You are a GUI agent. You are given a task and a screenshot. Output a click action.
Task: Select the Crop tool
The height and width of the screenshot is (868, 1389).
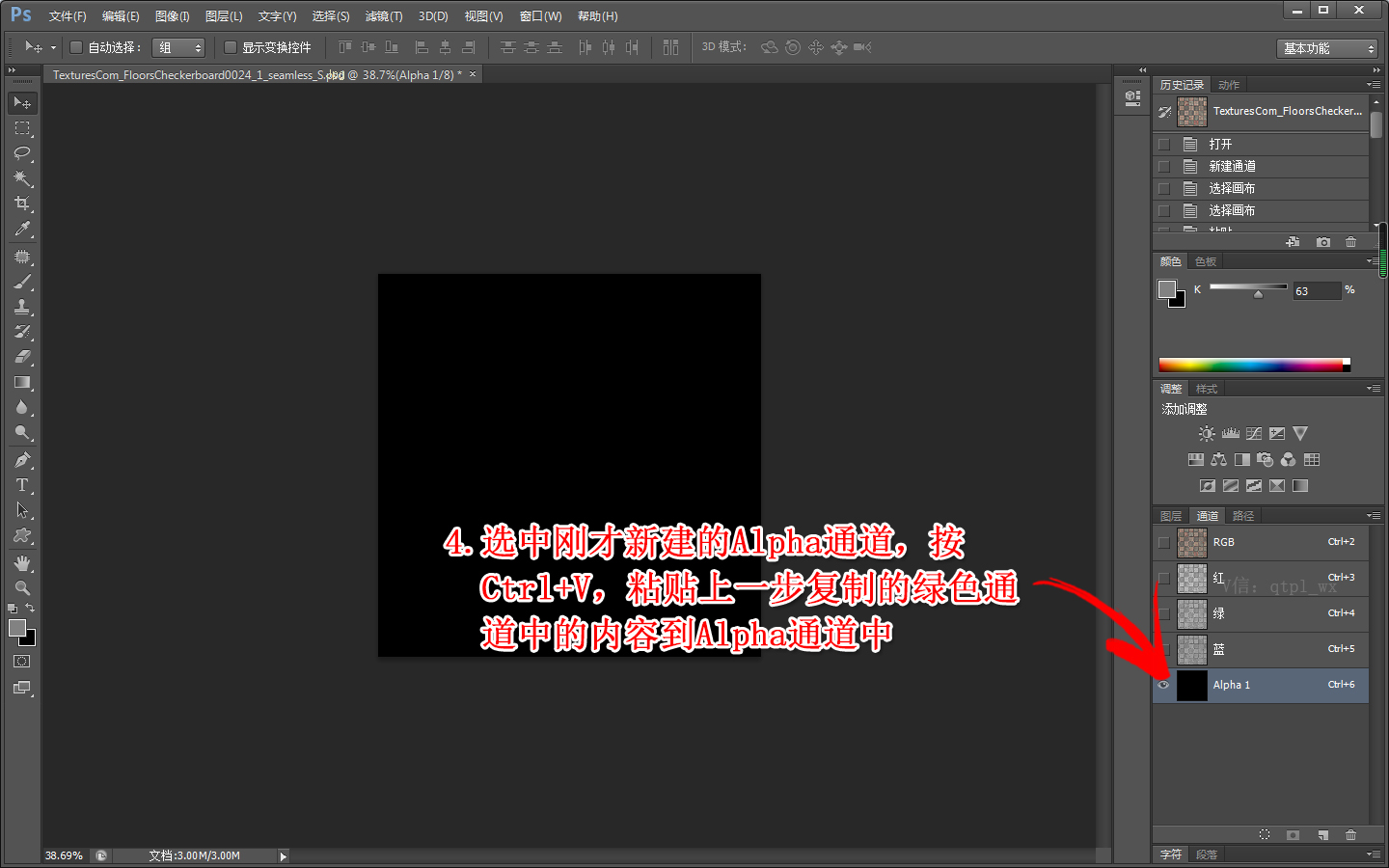[x=22, y=203]
